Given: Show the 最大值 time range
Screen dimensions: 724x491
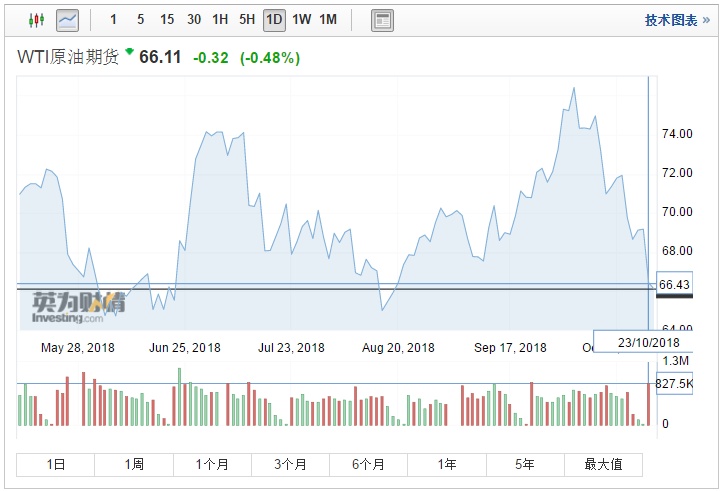Looking at the screenshot, I should click(603, 464).
